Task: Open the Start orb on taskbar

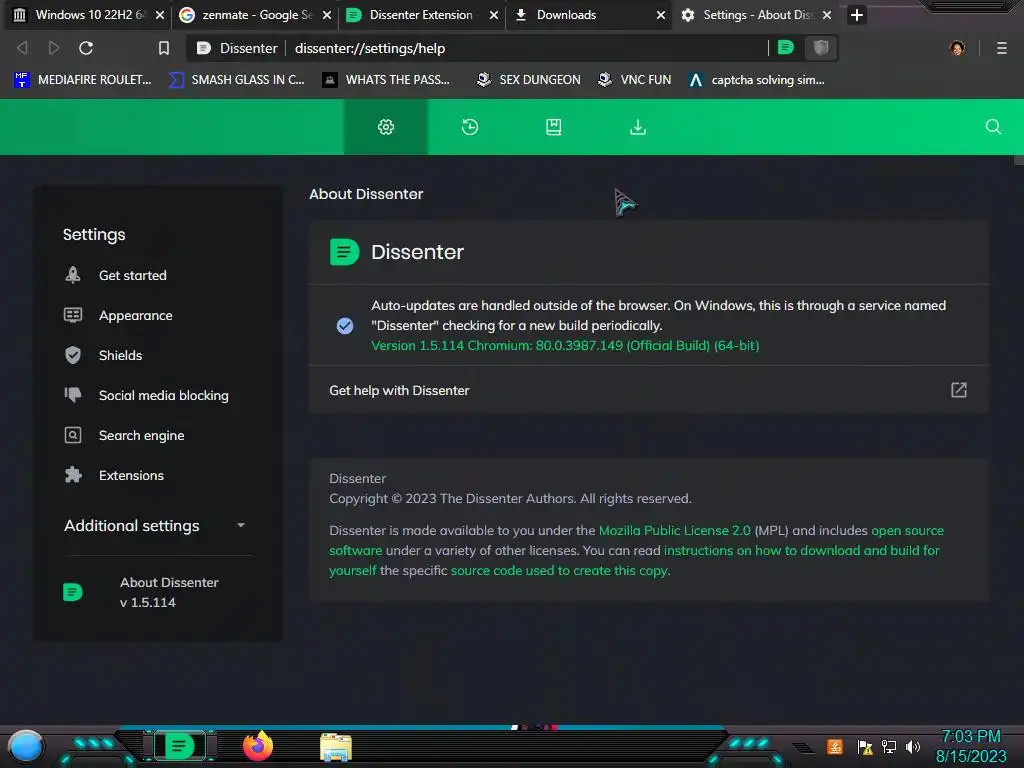Action: coord(25,746)
